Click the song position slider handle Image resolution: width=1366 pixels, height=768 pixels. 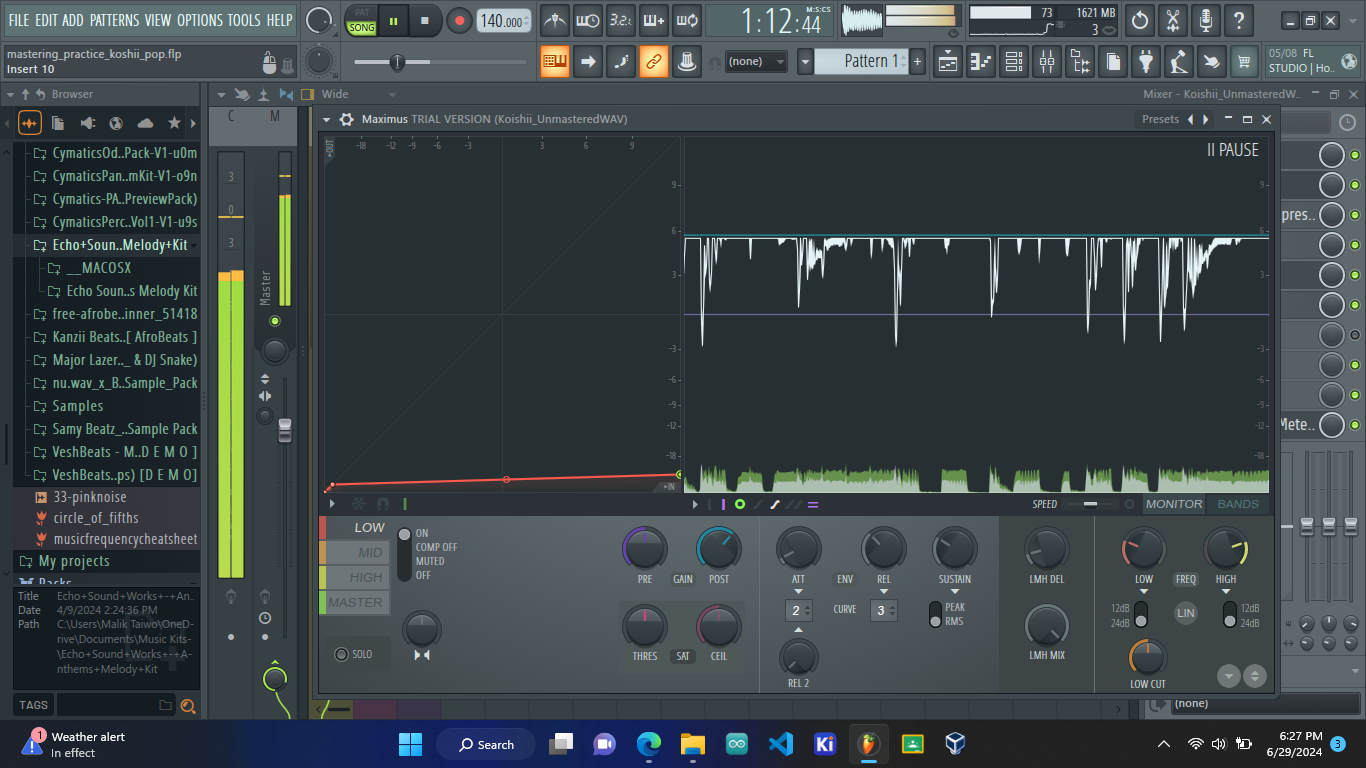click(397, 63)
